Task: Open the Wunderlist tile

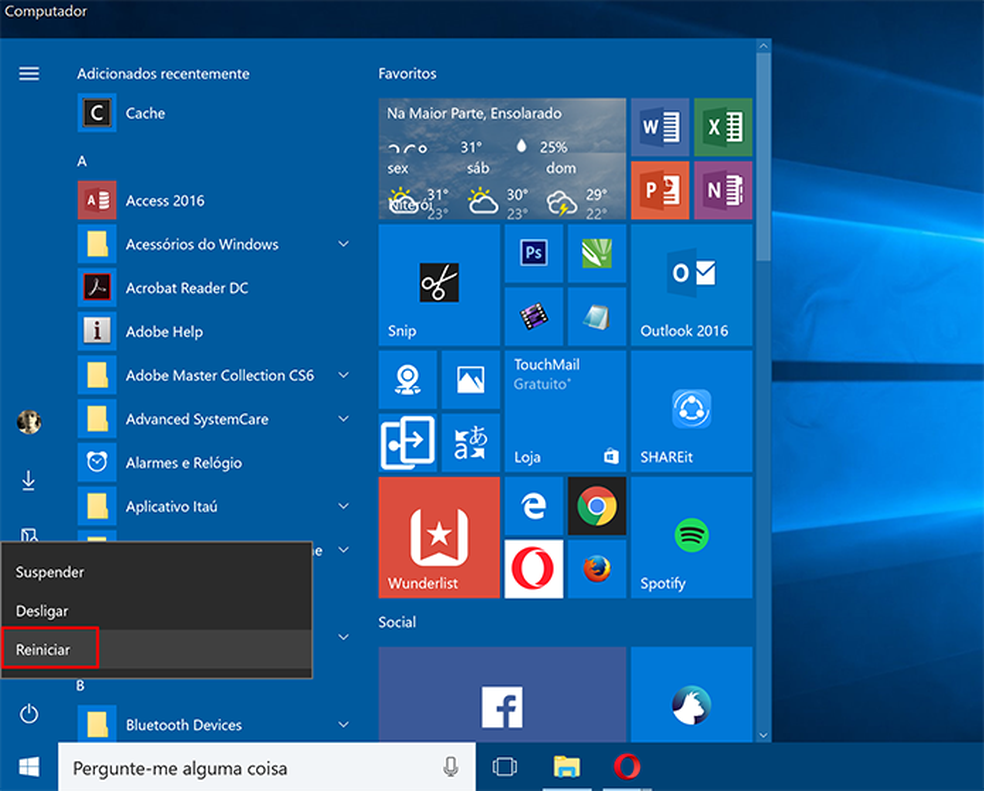Action: 438,537
